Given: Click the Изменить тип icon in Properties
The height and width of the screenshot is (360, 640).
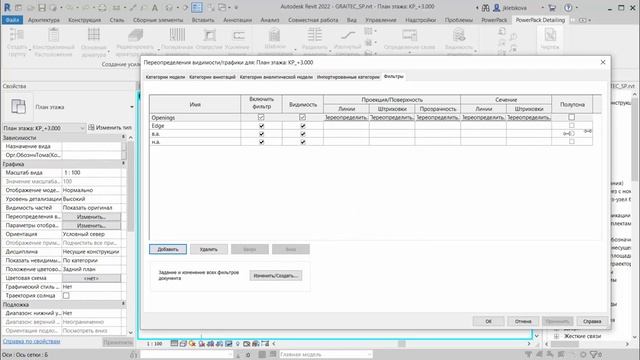Looking at the screenshot, I should pyautogui.click(x=91, y=128).
